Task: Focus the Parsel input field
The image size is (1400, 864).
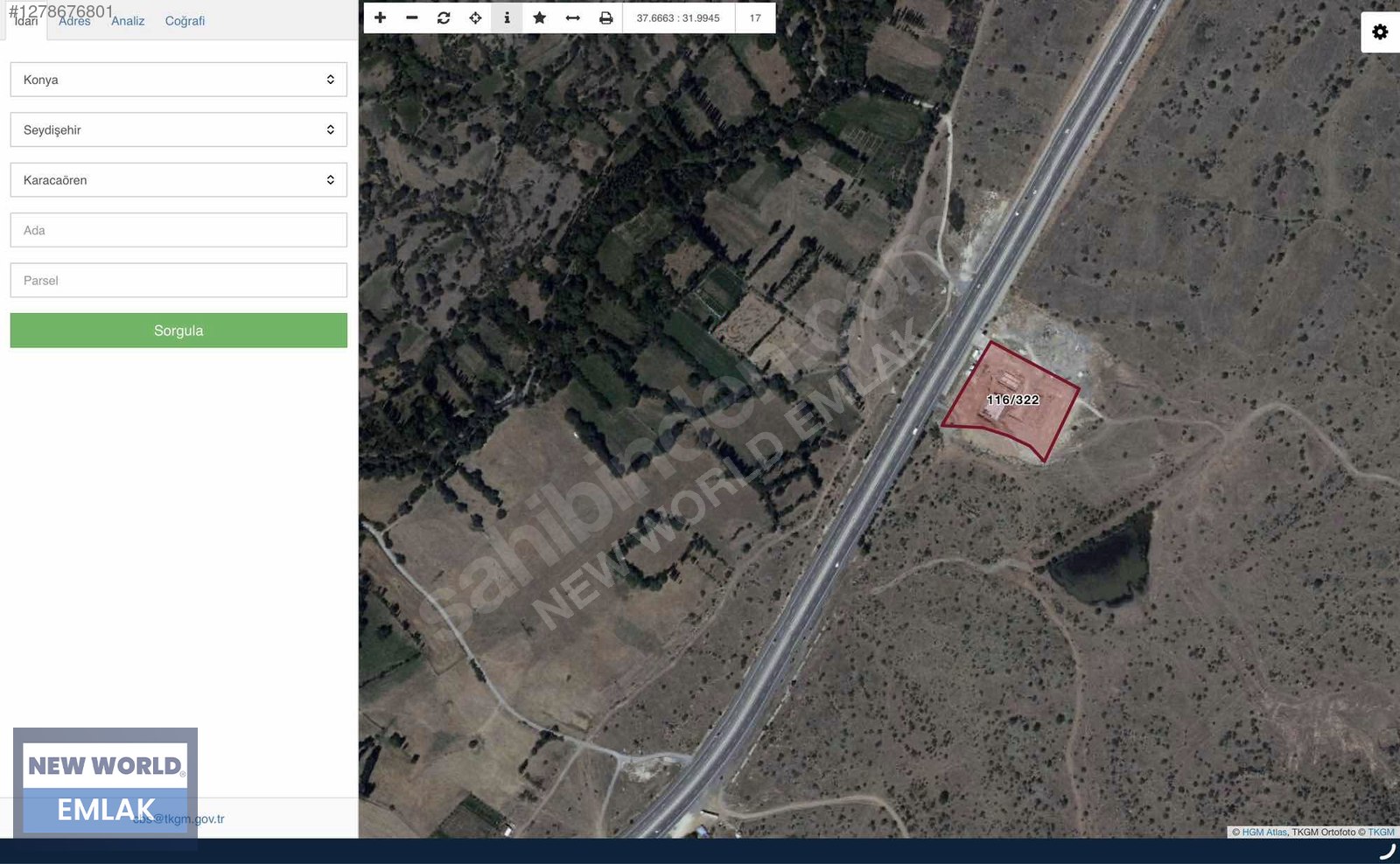Action: tap(178, 281)
